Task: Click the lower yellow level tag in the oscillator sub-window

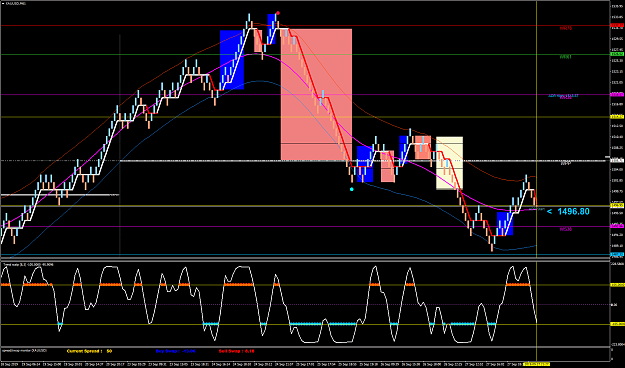Action: point(617,324)
